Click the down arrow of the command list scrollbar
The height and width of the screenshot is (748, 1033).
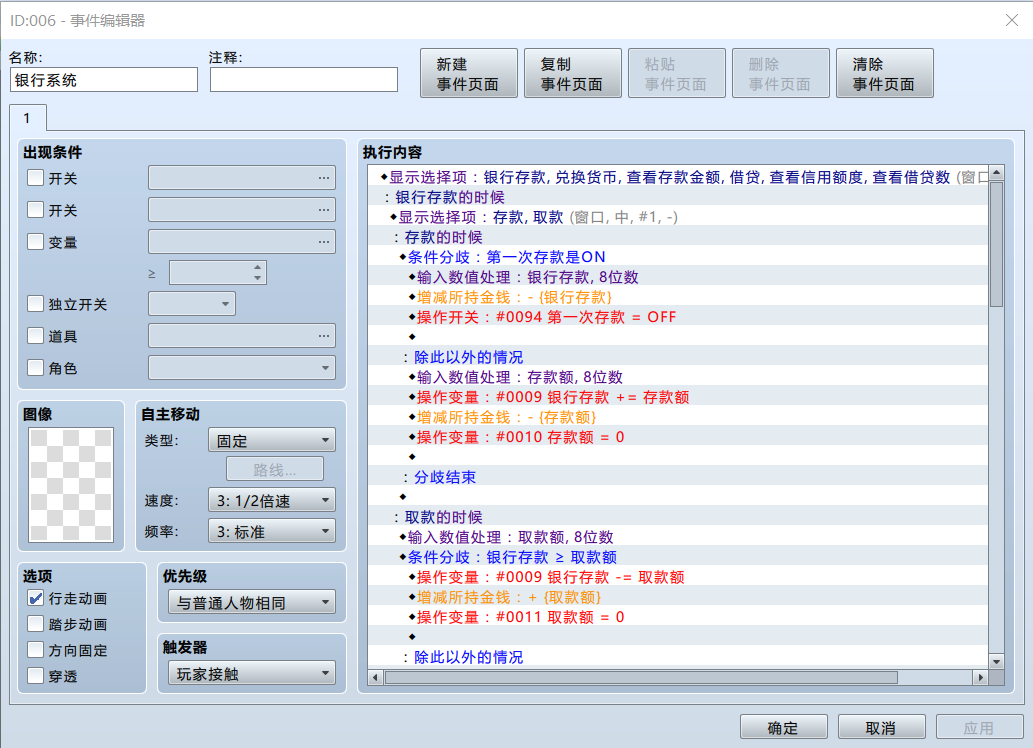point(996,661)
